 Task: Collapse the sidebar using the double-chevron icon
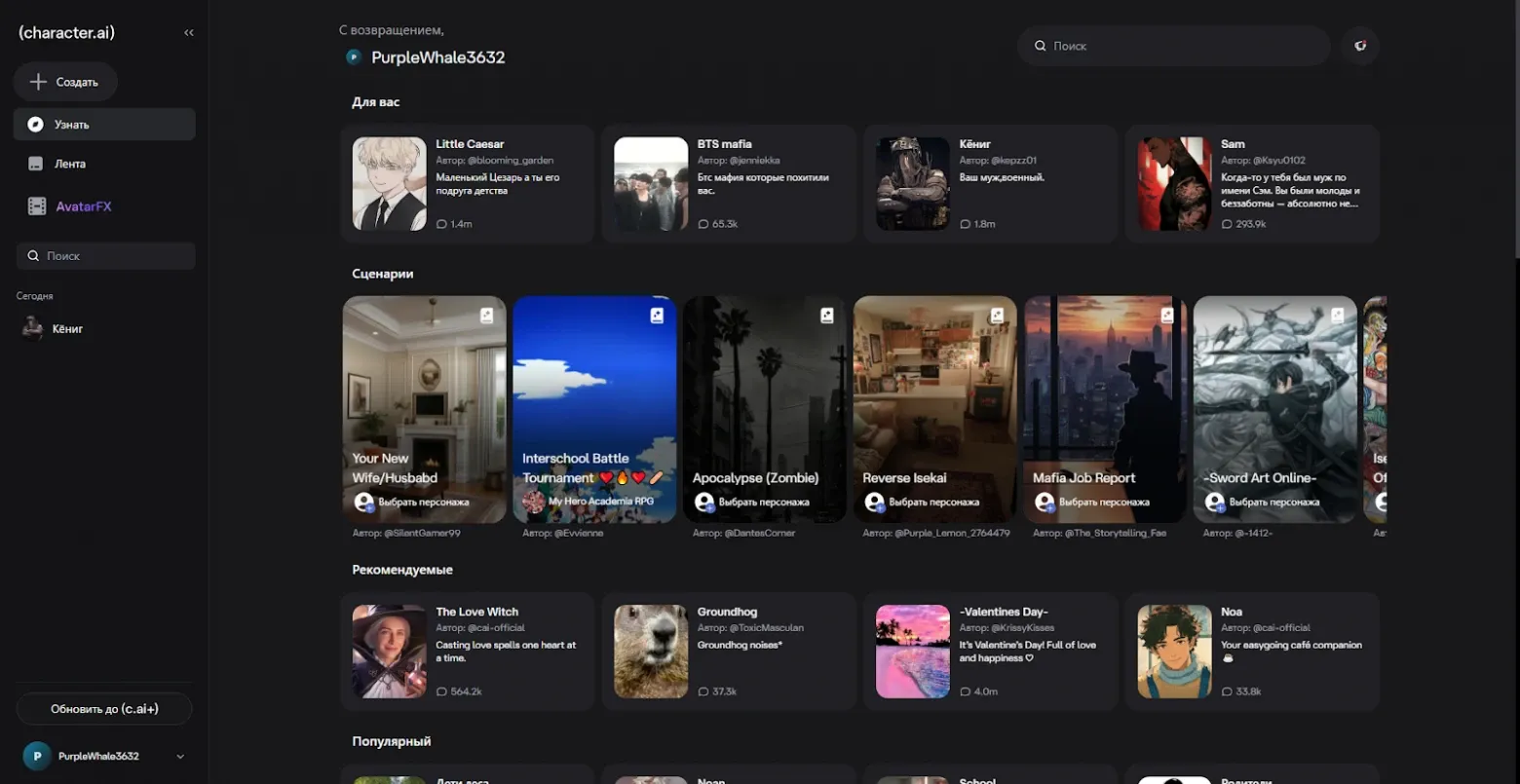tap(189, 32)
